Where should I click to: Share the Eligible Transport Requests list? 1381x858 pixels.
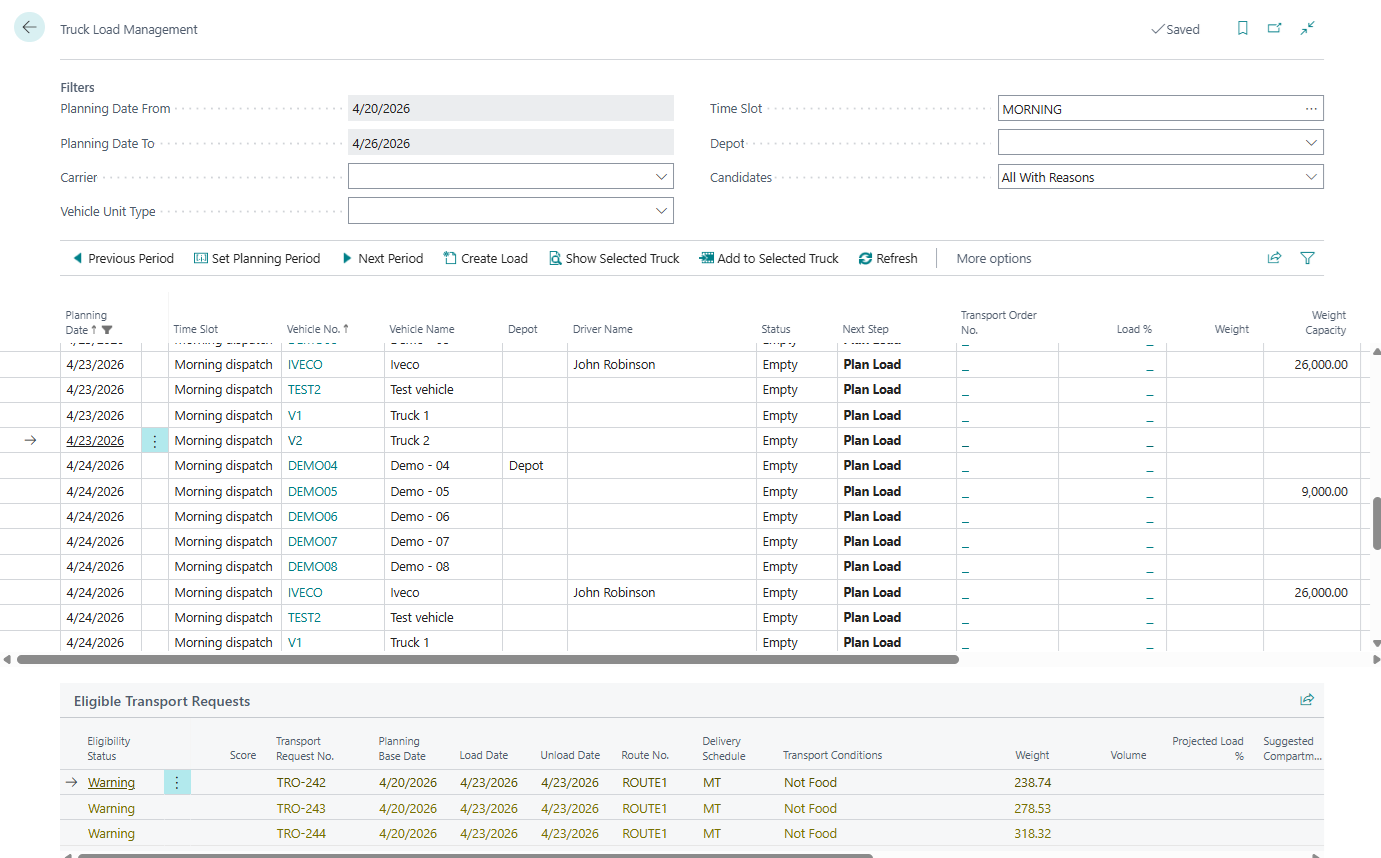click(x=1307, y=700)
